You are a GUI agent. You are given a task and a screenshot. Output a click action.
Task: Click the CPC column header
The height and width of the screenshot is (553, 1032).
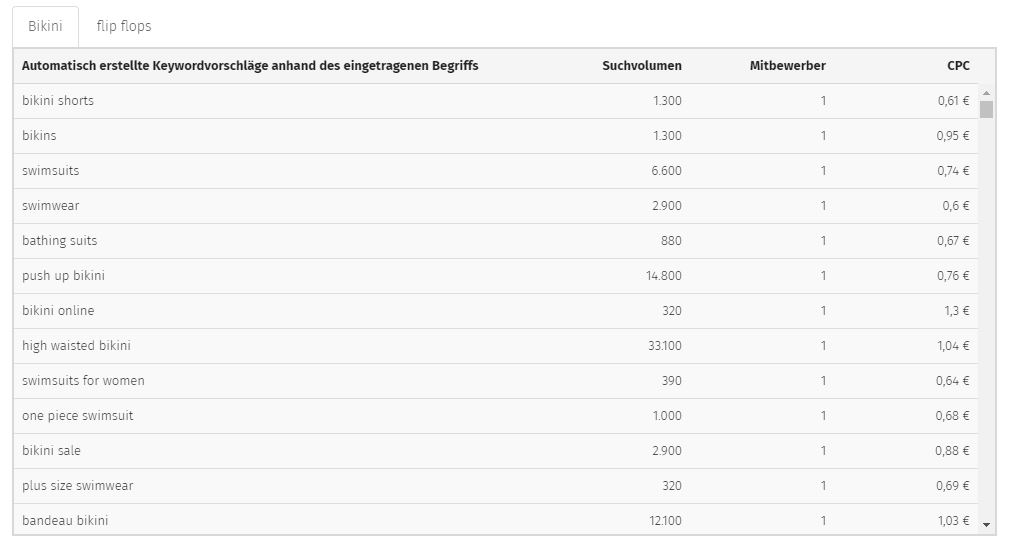(x=958, y=66)
